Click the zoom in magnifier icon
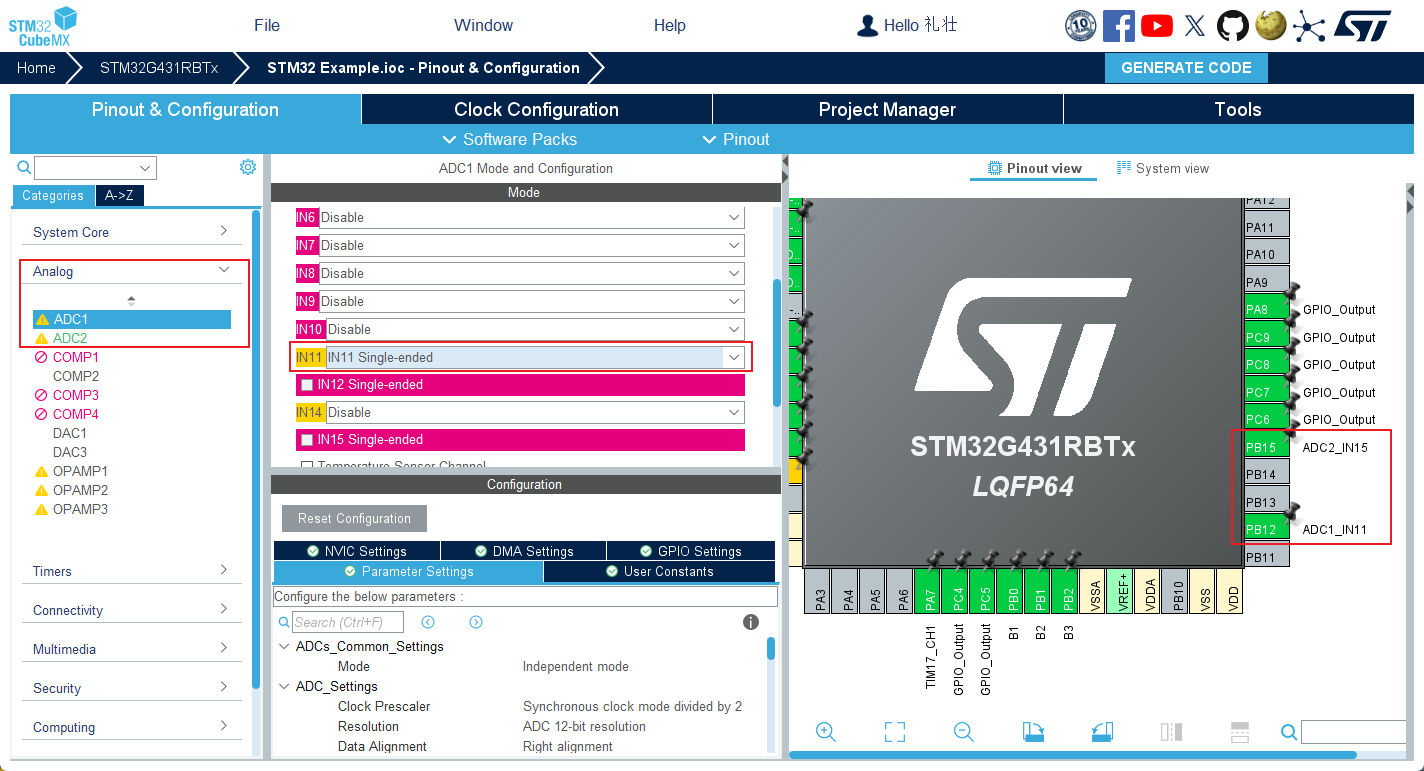 point(826,732)
